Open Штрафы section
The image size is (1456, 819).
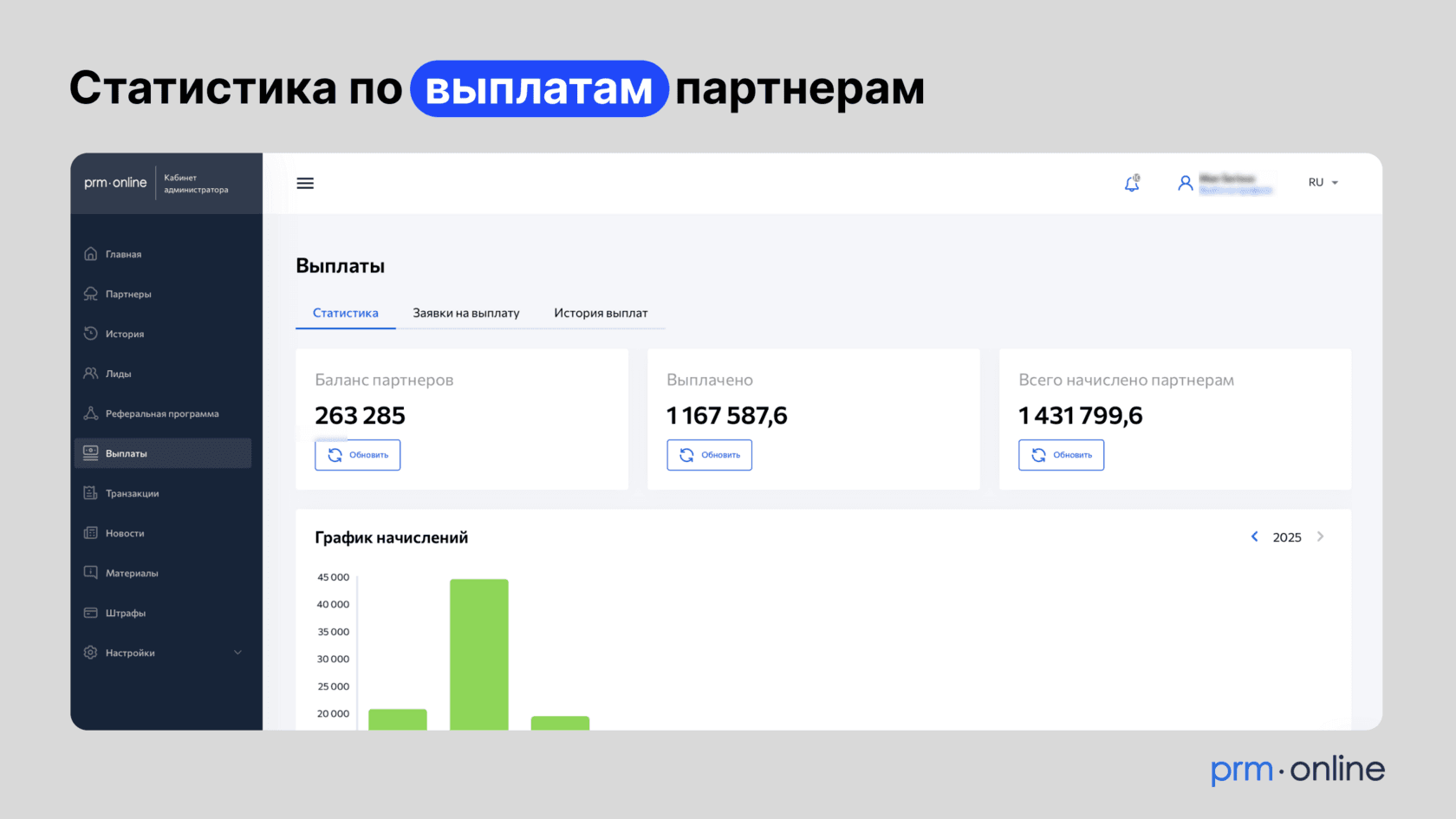click(126, 614)
